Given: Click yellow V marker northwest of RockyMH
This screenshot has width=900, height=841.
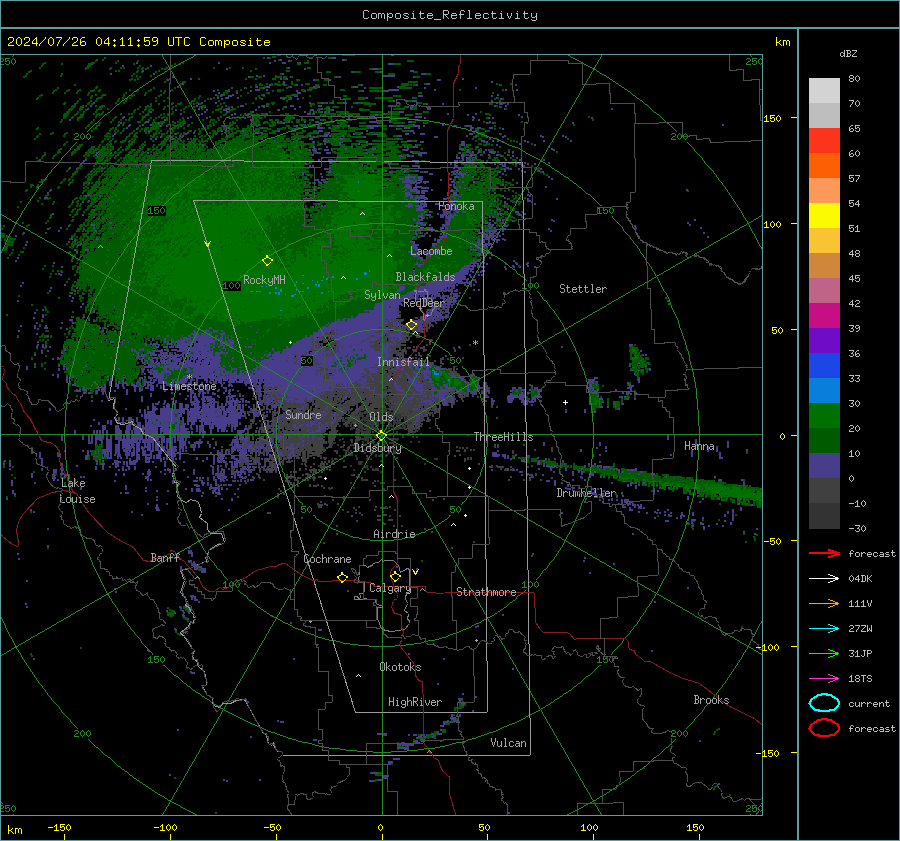Looking at the screenshot, I should (x=208, y=244).
